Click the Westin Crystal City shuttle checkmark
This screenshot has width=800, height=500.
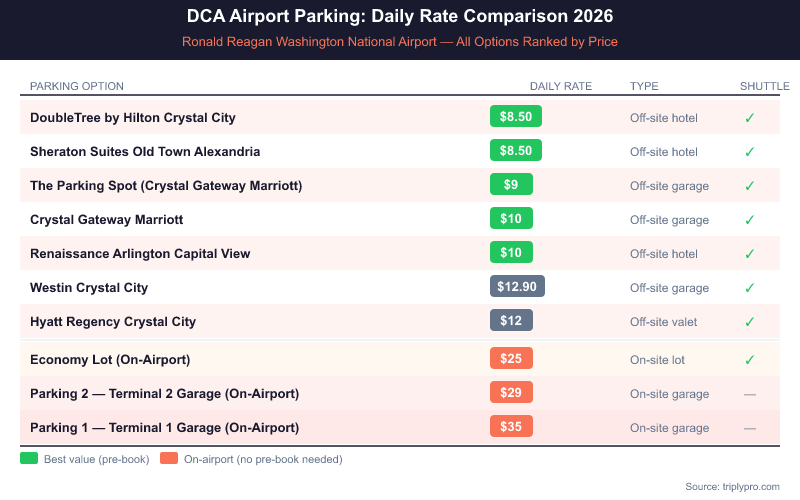pyautogui.click(x=749, y=288)
